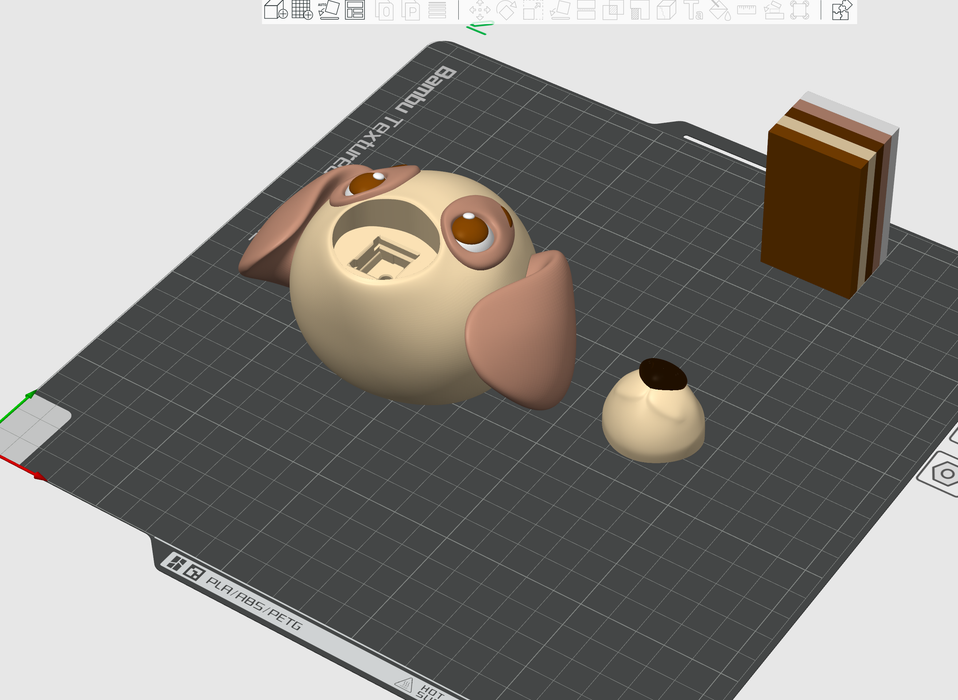Open the Text shape tool
This screenshot has width=958, height=700.
694,11
